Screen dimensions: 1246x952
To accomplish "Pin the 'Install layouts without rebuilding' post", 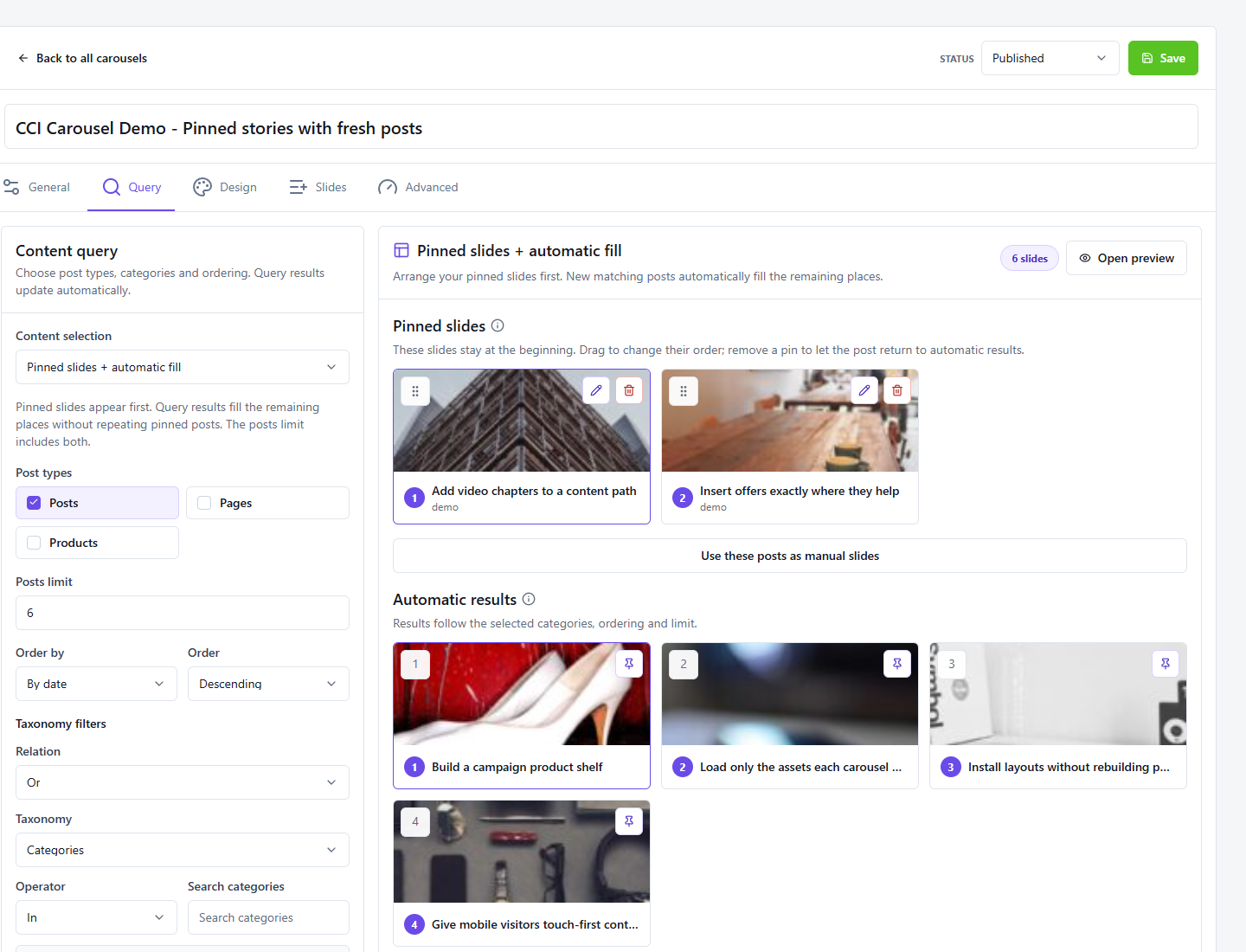I will point(1166,664).
